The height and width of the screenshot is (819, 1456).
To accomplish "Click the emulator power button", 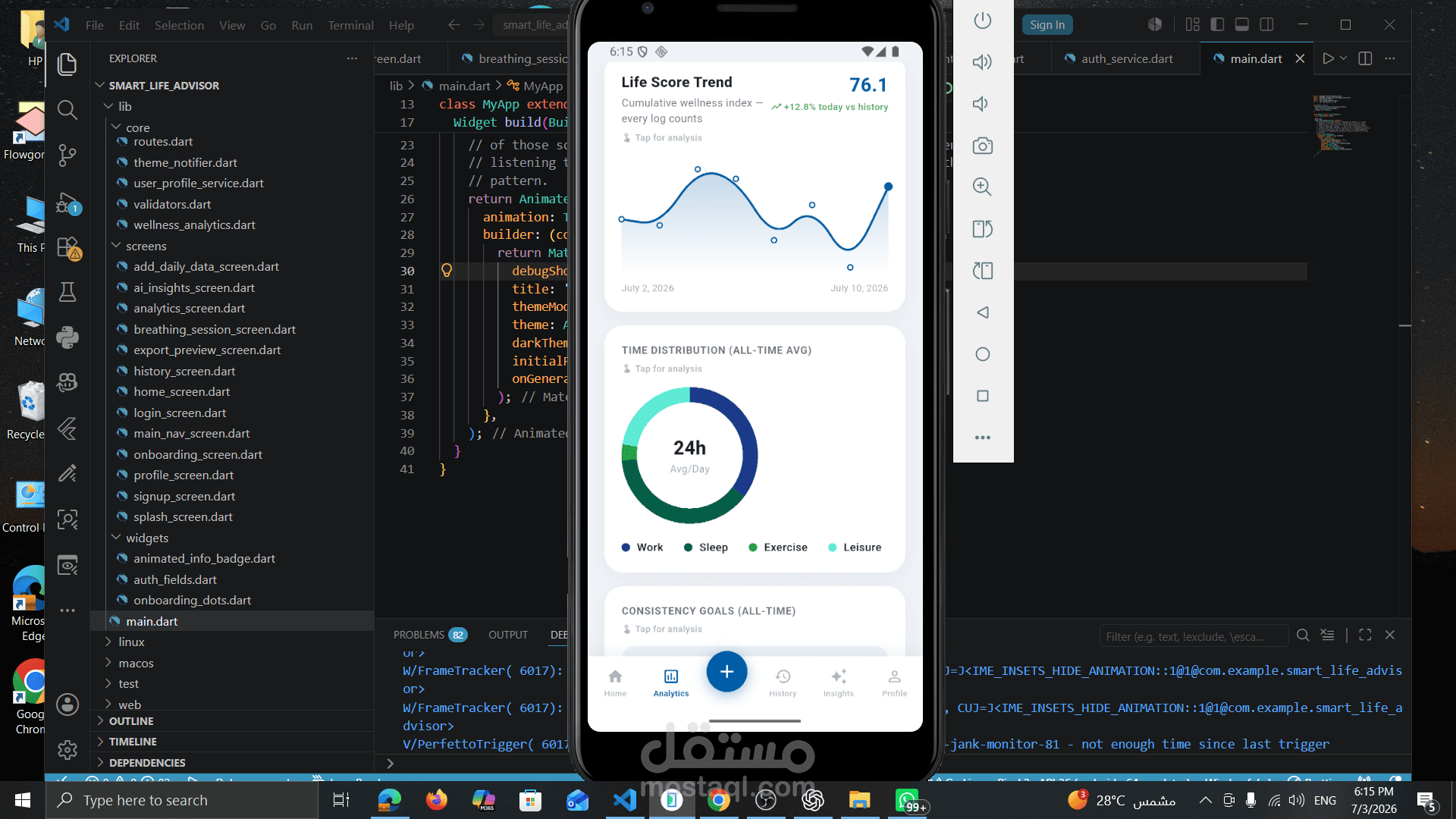I will pyautogui.click(x=983, y=20).
